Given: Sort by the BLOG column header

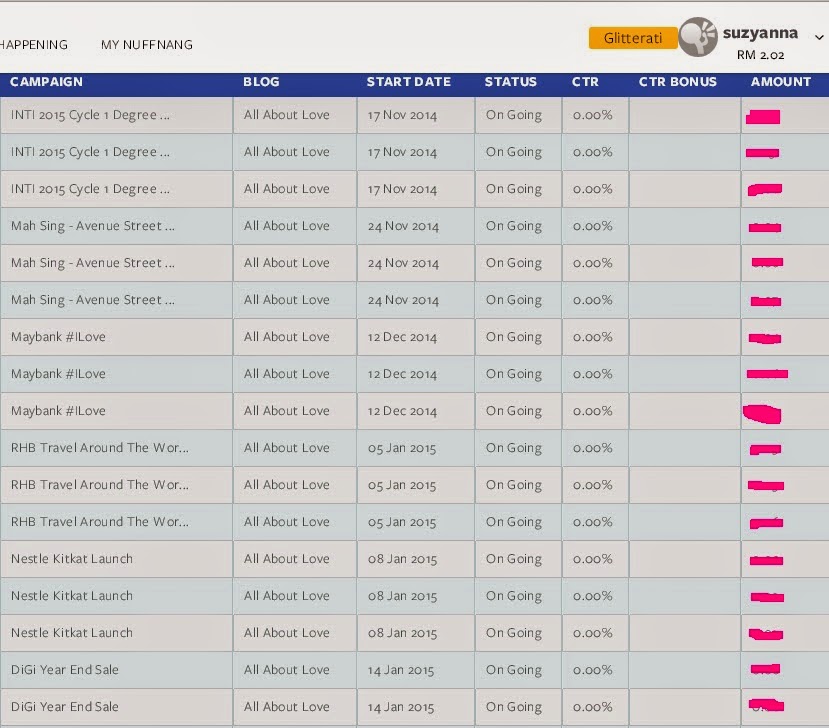Looking at the screenshot, I should [261, 82].
